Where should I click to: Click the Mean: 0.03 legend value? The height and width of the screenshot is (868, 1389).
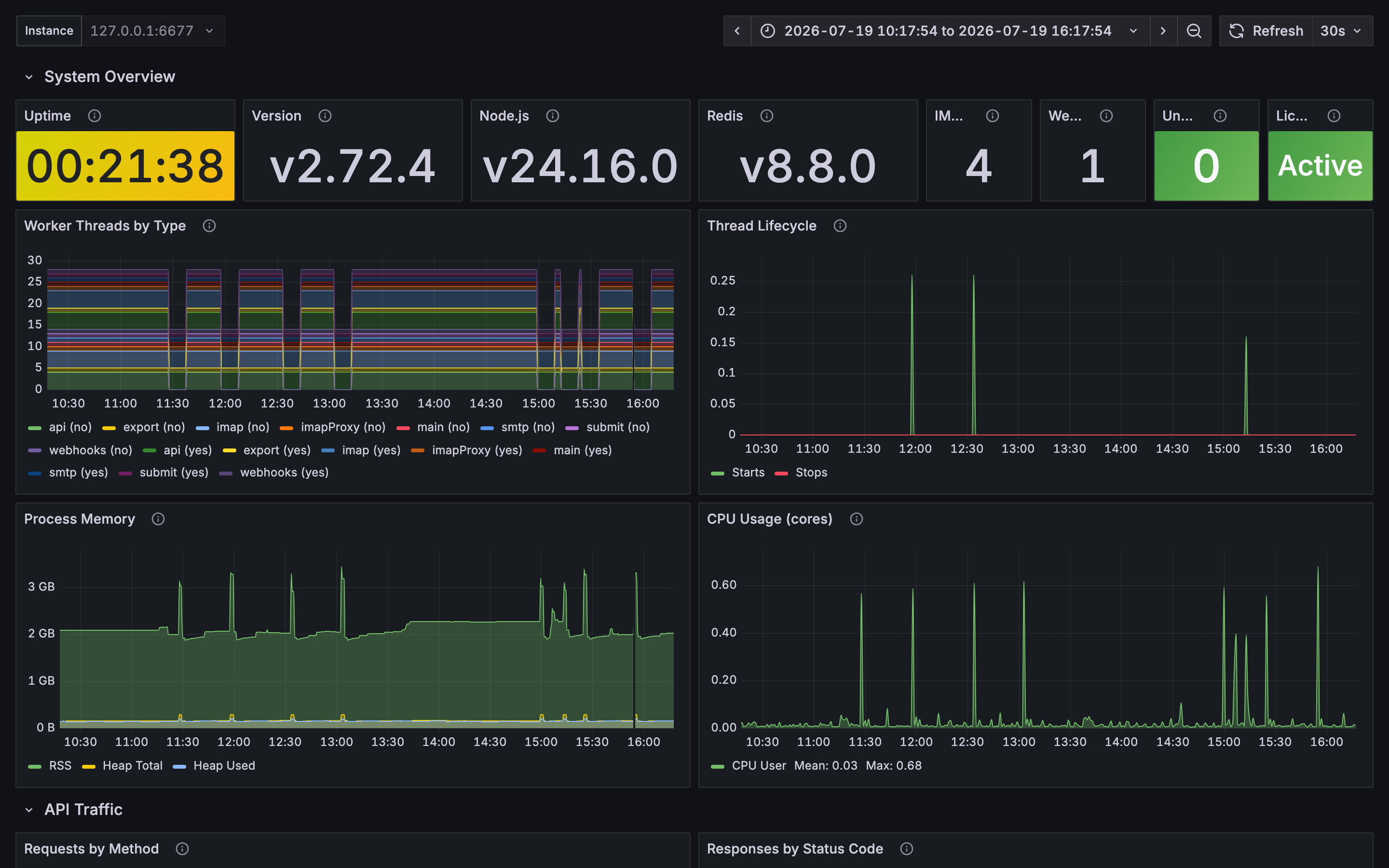tap(826, 766)
